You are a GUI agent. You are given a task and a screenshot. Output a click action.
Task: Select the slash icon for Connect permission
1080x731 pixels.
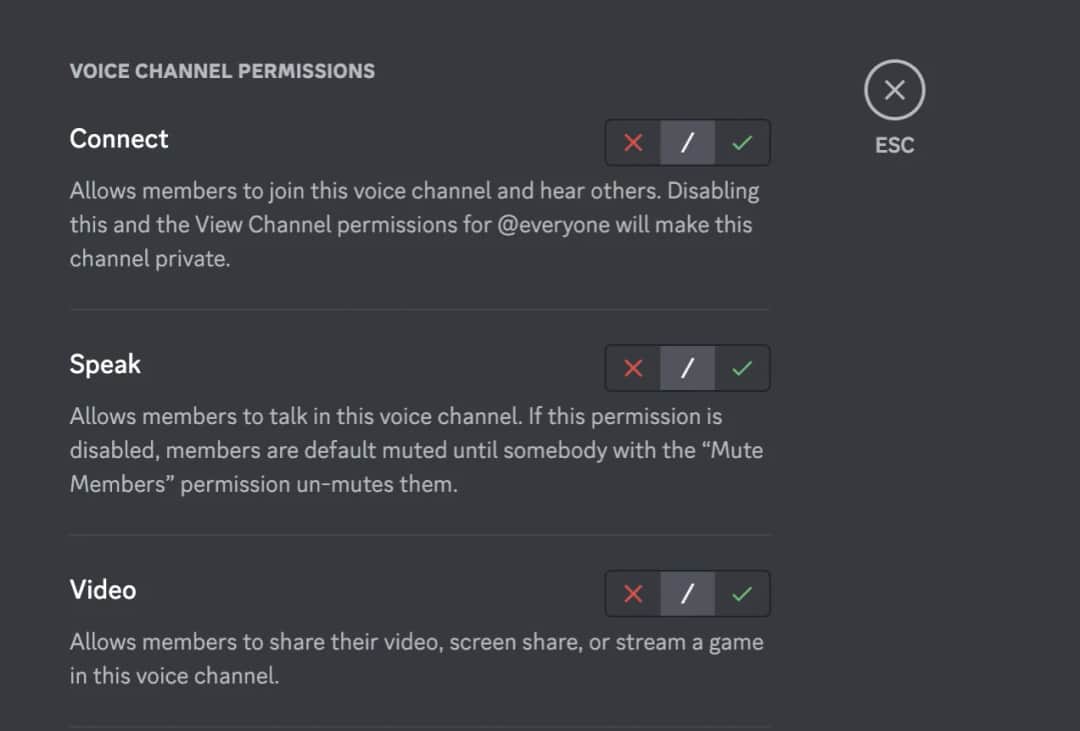click(687, 142)
